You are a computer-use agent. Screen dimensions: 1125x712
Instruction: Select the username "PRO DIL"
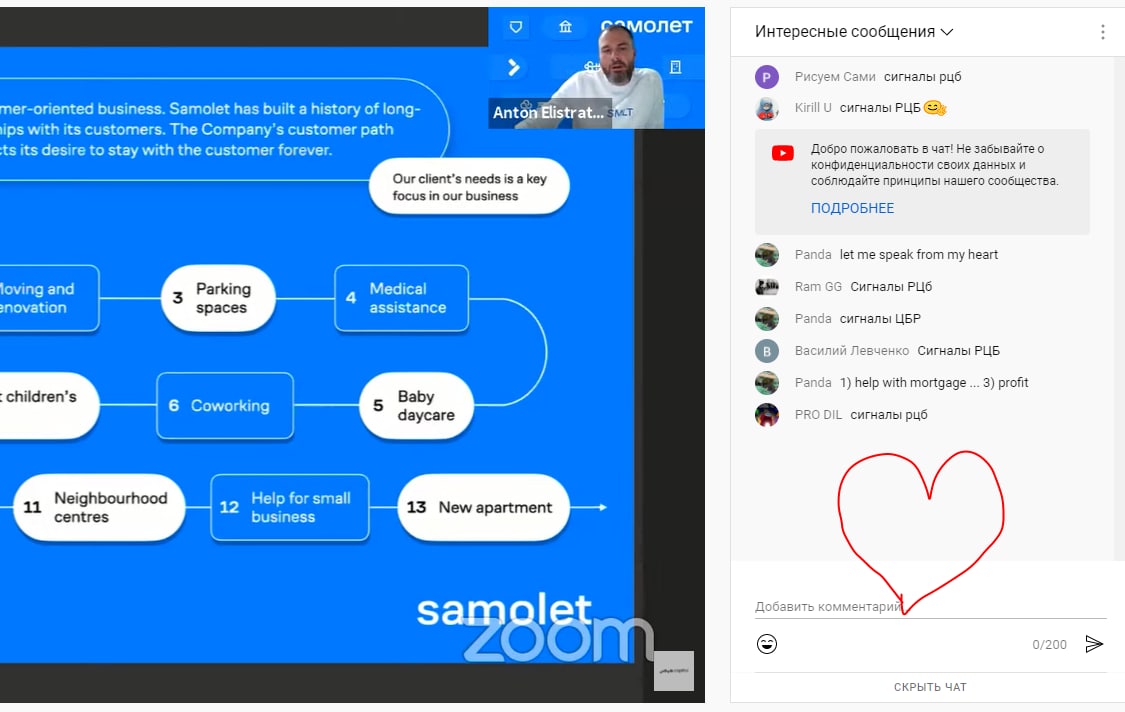click(818, 415)
